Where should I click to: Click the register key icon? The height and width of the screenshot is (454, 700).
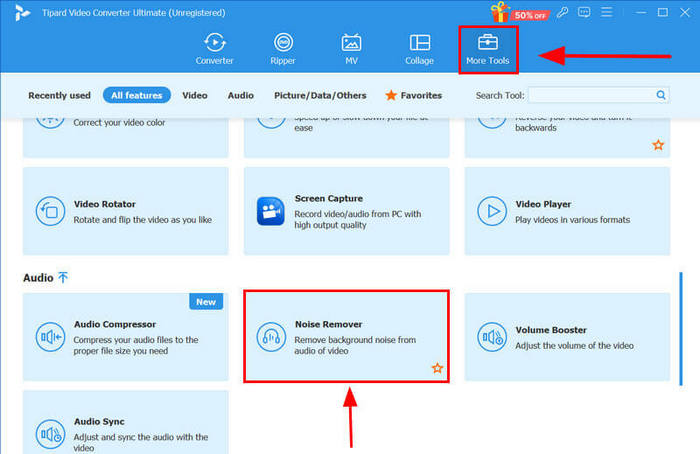[x=562, y=12]
